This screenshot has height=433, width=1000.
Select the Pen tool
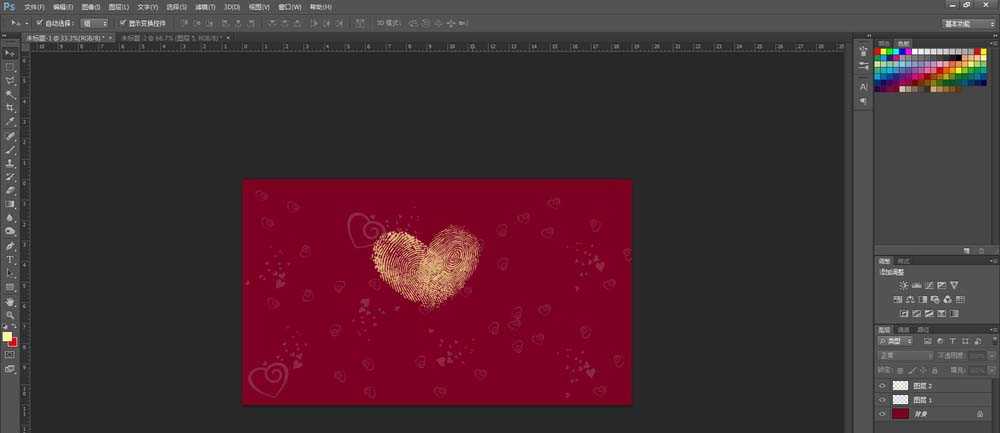10,245
